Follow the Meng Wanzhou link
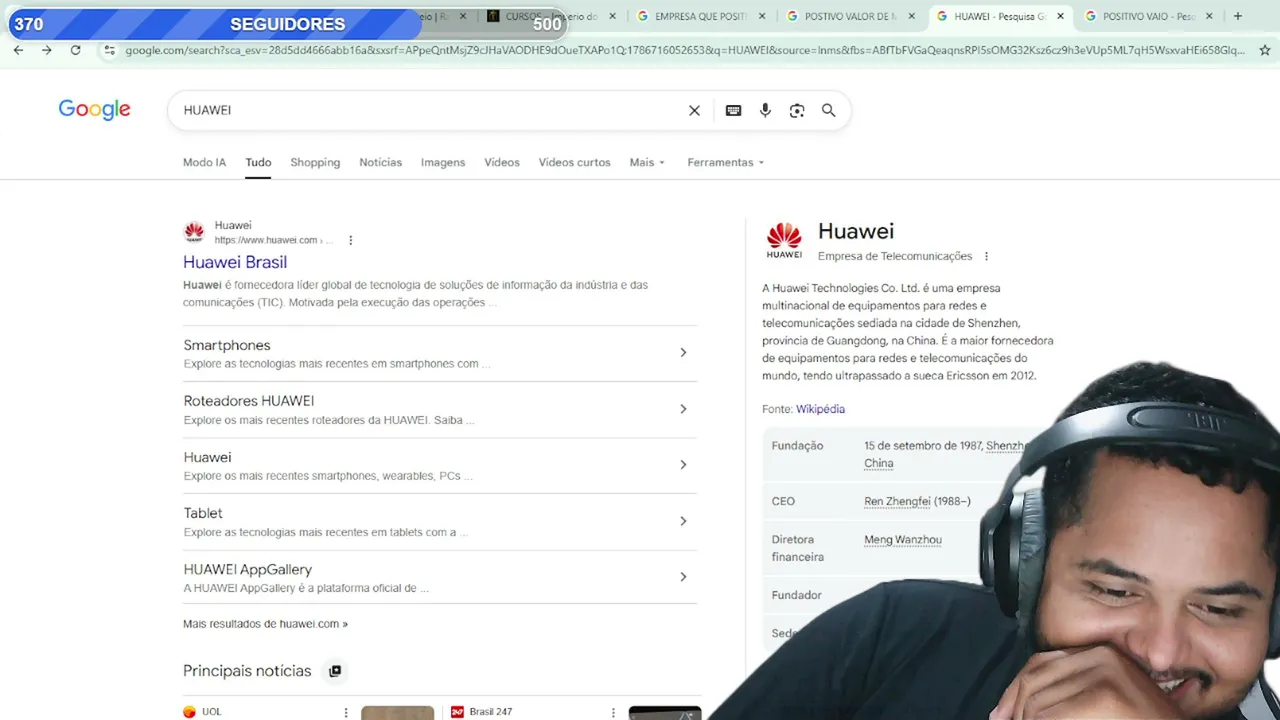 pyautogui.click(x=903, y=540)
